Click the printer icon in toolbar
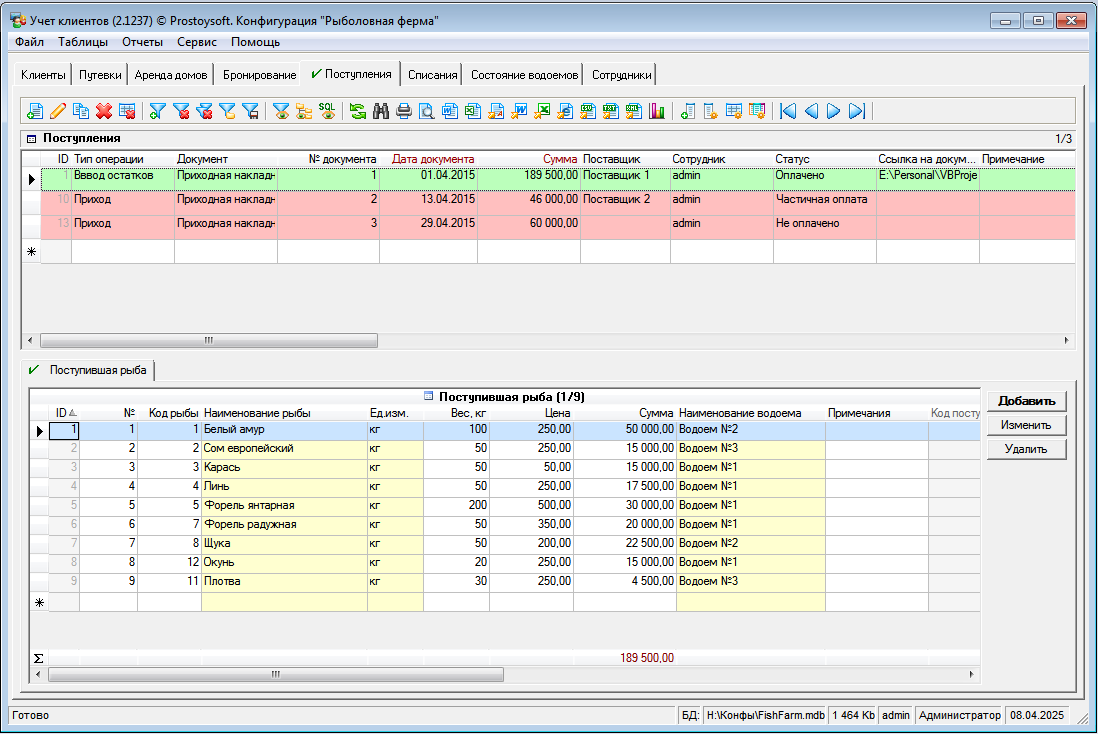 coord(404,111)
